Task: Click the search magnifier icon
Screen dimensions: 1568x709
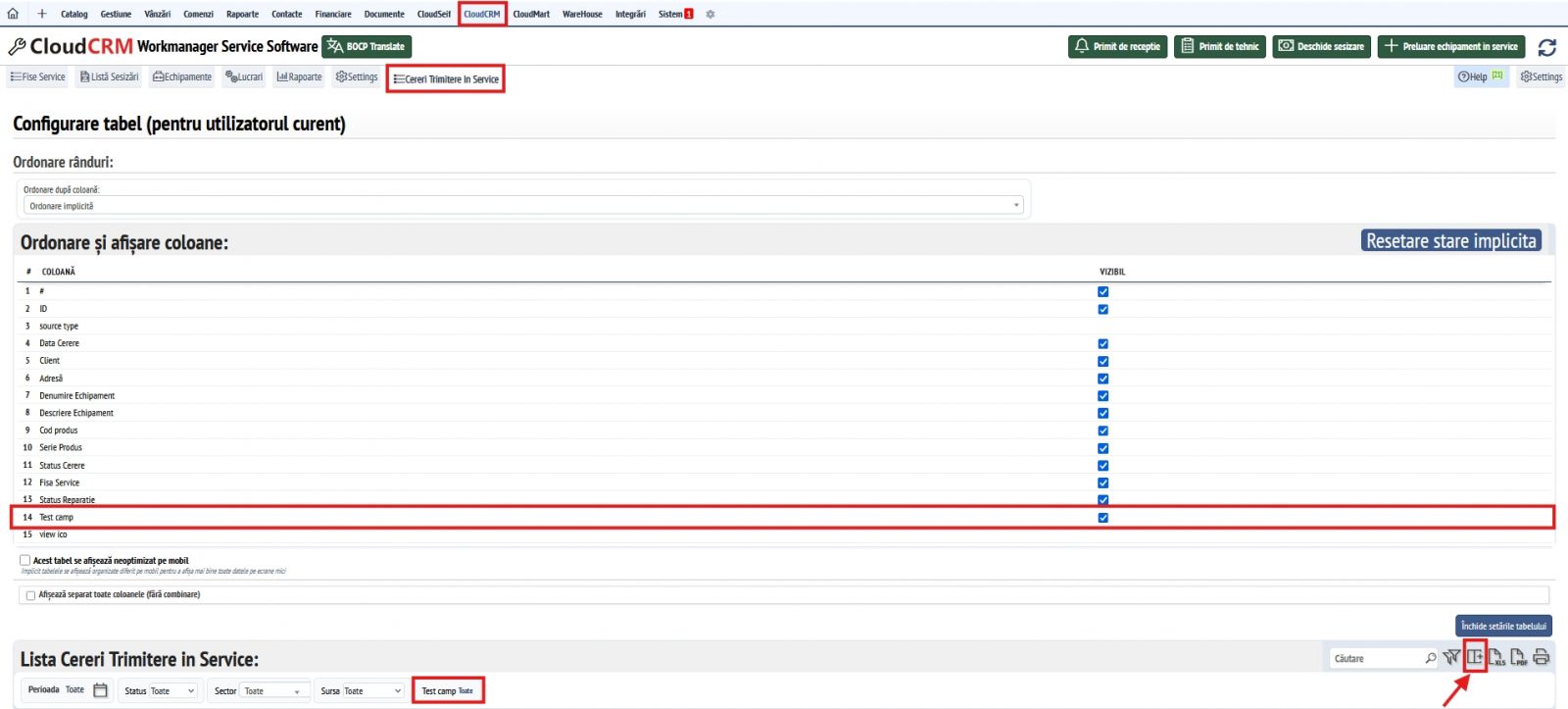Action: click(x=1431, y=658)
